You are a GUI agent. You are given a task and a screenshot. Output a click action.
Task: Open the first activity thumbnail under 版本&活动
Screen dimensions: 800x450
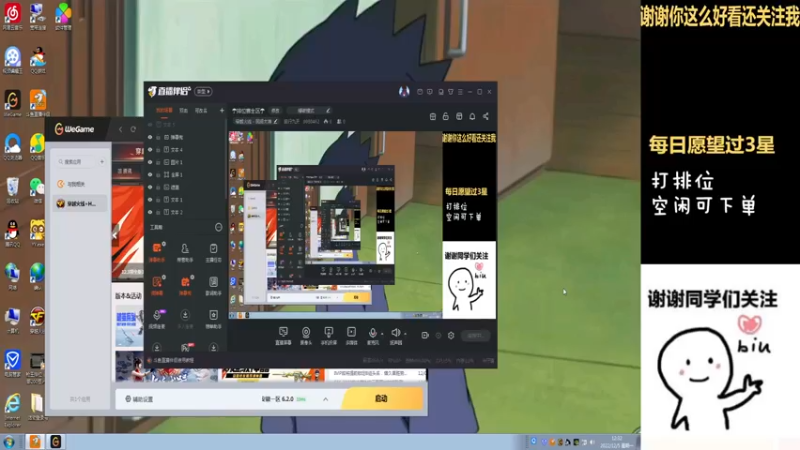129,327
